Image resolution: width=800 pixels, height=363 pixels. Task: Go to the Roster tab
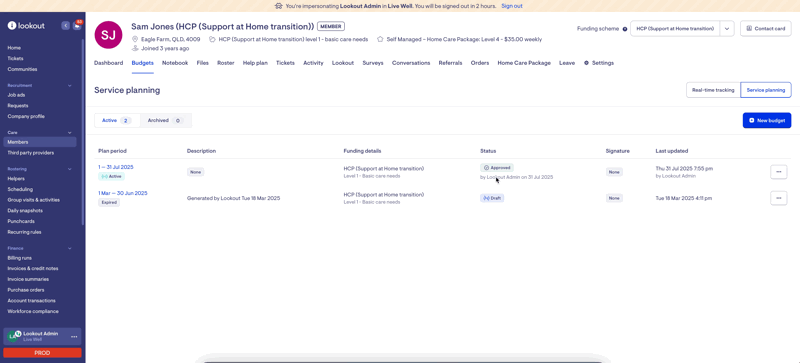click(226, 63)
